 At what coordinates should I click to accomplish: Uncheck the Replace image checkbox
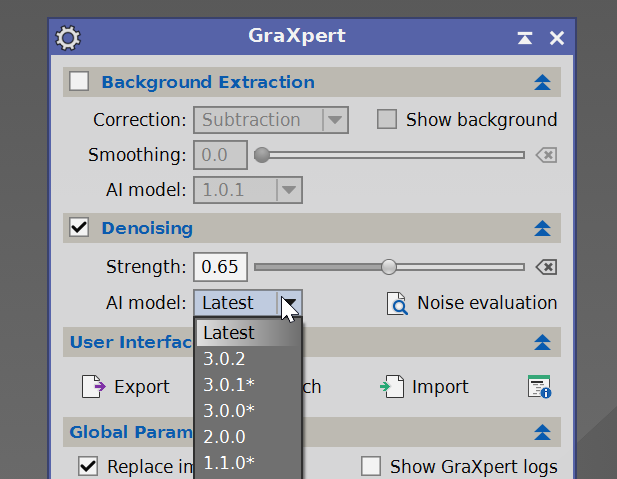coord(87,466)
